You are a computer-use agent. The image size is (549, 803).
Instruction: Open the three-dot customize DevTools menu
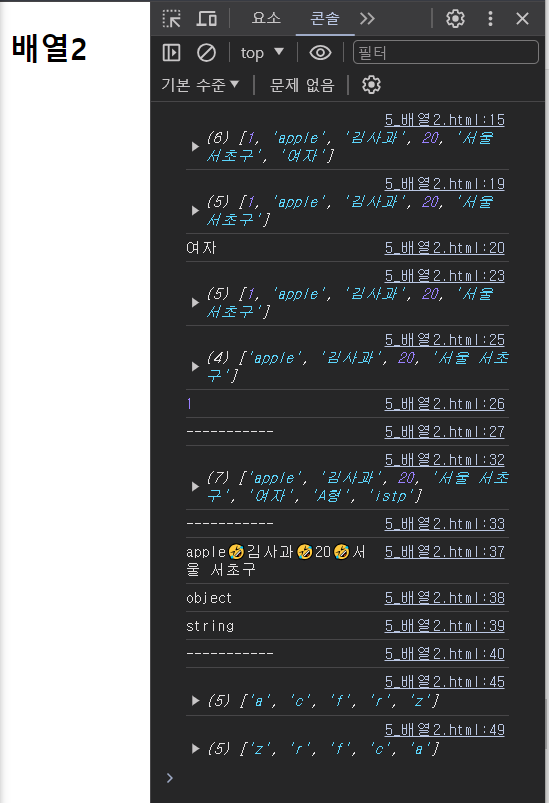[x=490, y=19]
